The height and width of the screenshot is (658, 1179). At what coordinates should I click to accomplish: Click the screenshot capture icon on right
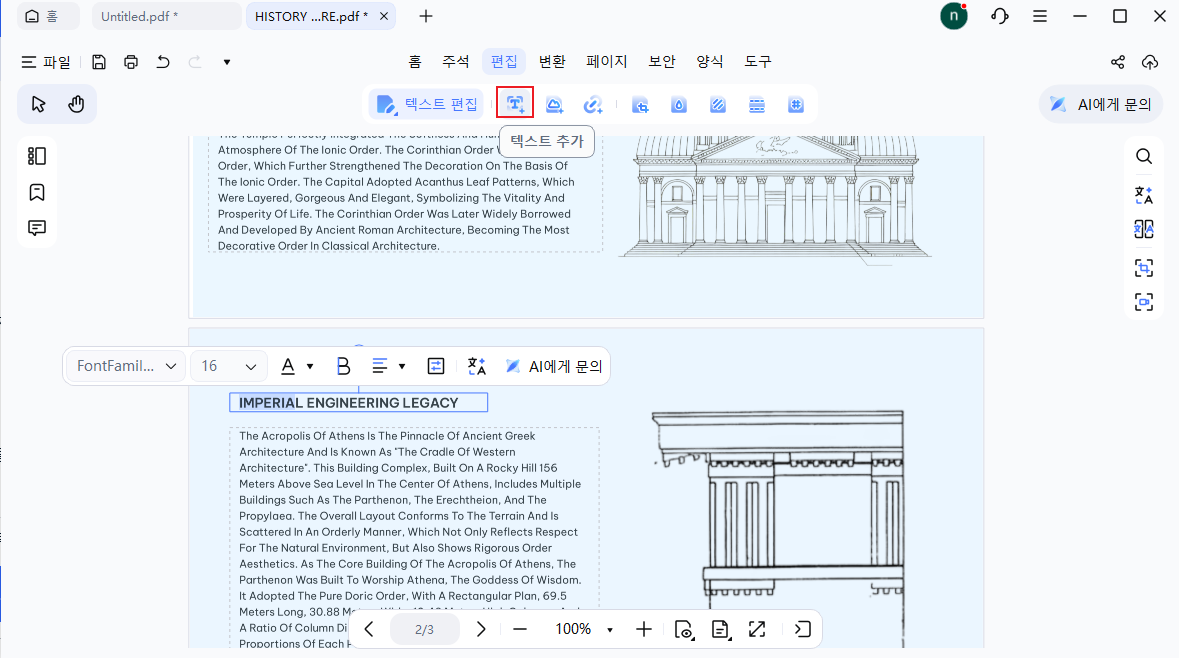pos(1144,302)
